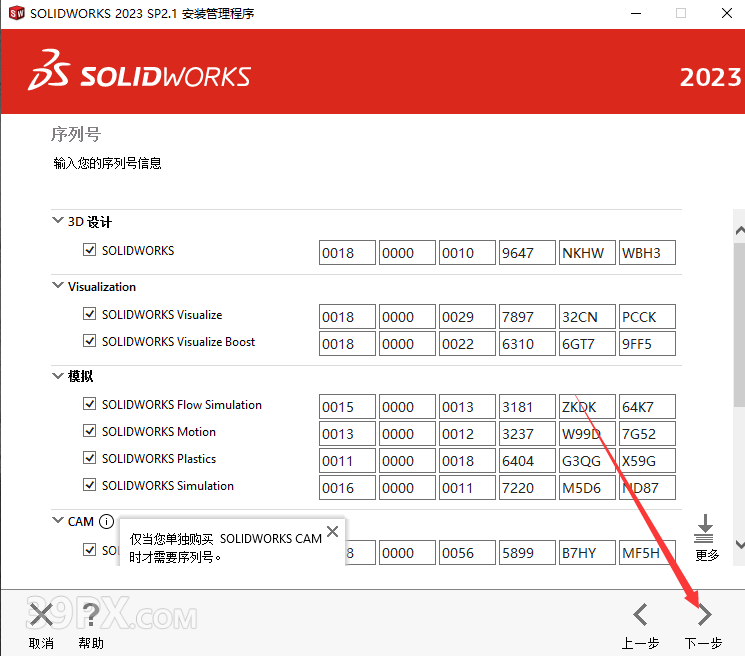This screenshot has height=656, width=745.
Task: Collapse the 3D 设计 section
Action: 57,222
